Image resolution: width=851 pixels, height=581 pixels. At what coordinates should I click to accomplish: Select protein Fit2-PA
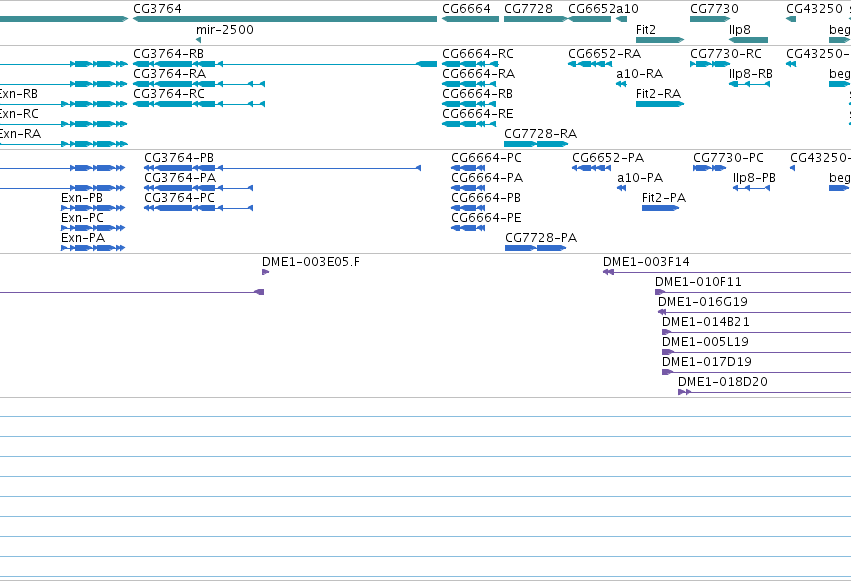(661, 208)
